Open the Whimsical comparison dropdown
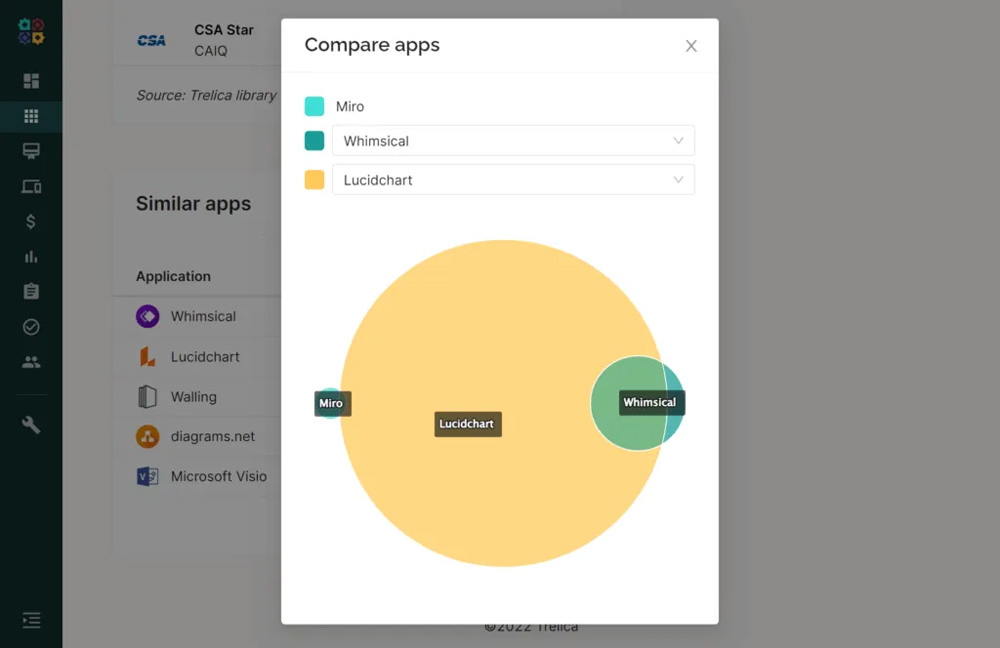Viewport: 1000px width, 648px height. [513, 141]
